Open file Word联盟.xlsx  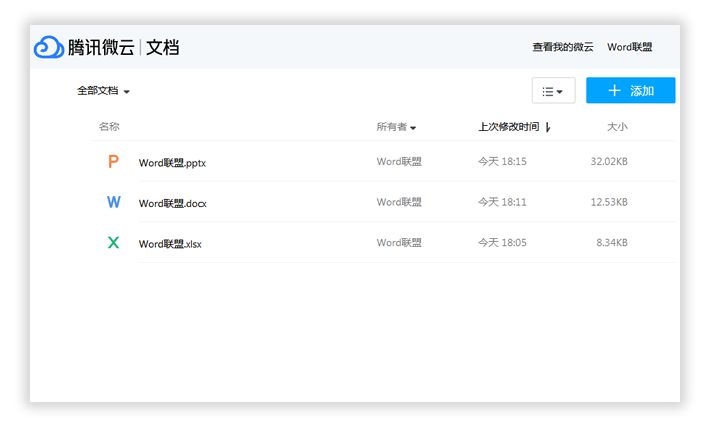[x=170, y=244]
